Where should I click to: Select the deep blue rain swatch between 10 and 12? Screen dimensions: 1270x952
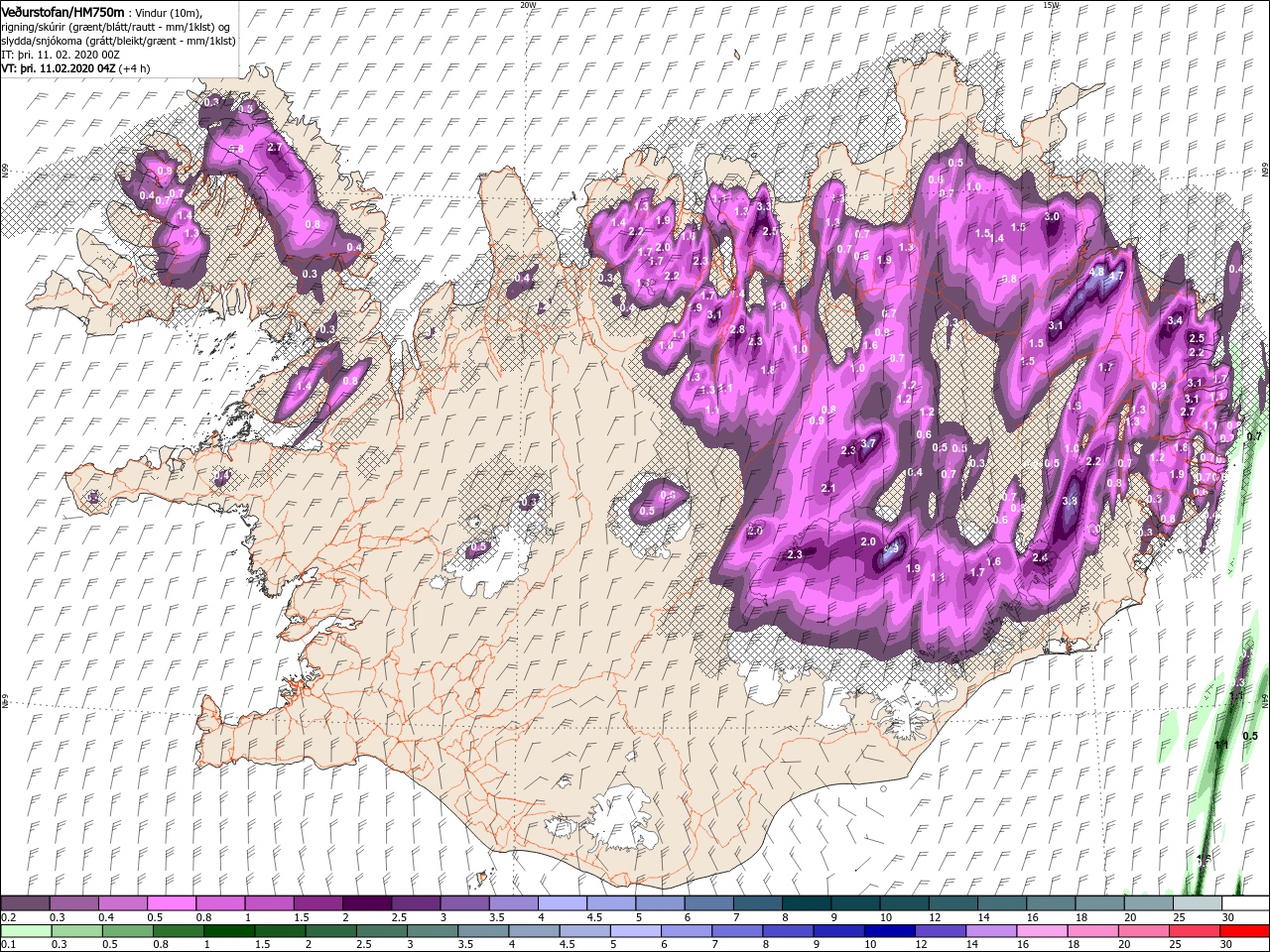[x=888, y=931]
